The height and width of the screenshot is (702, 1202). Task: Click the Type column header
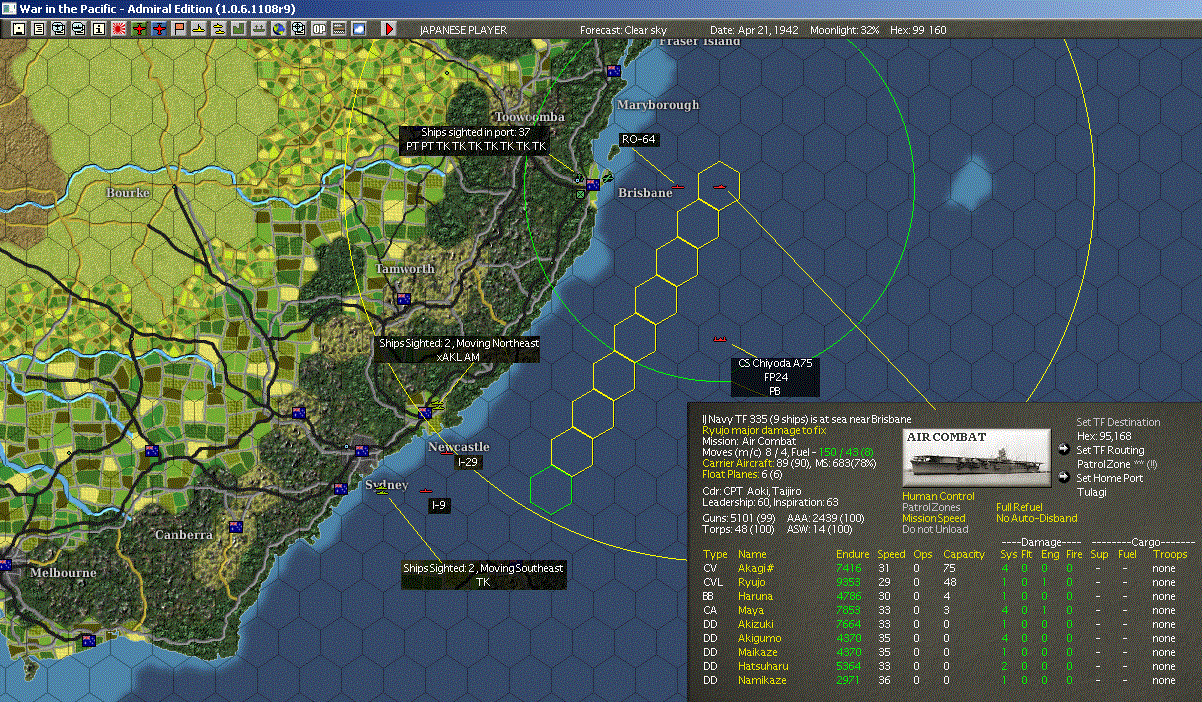[x=715, y=553]
